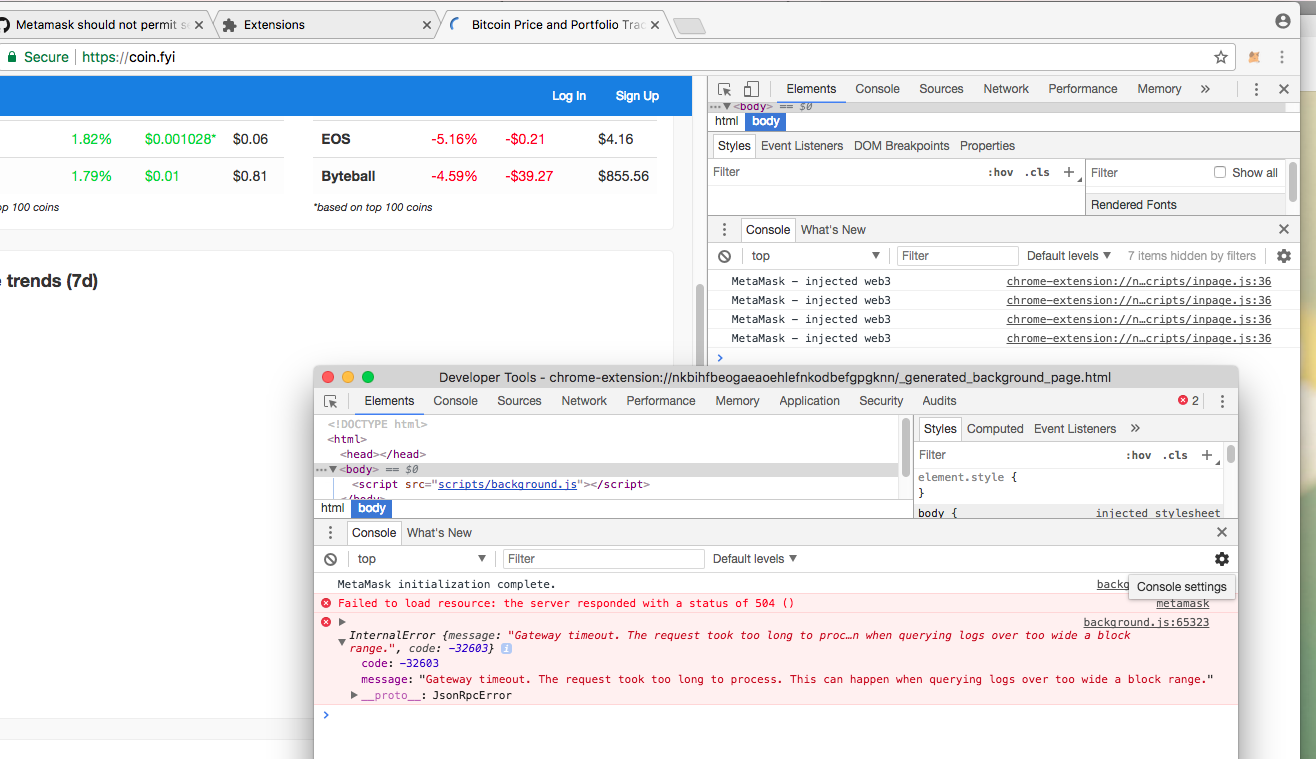Image resolution: width=1316 pixels, height=759 pixels.
Task: Click inspect element icon in docked DevTools
Action: pos(725,89)
